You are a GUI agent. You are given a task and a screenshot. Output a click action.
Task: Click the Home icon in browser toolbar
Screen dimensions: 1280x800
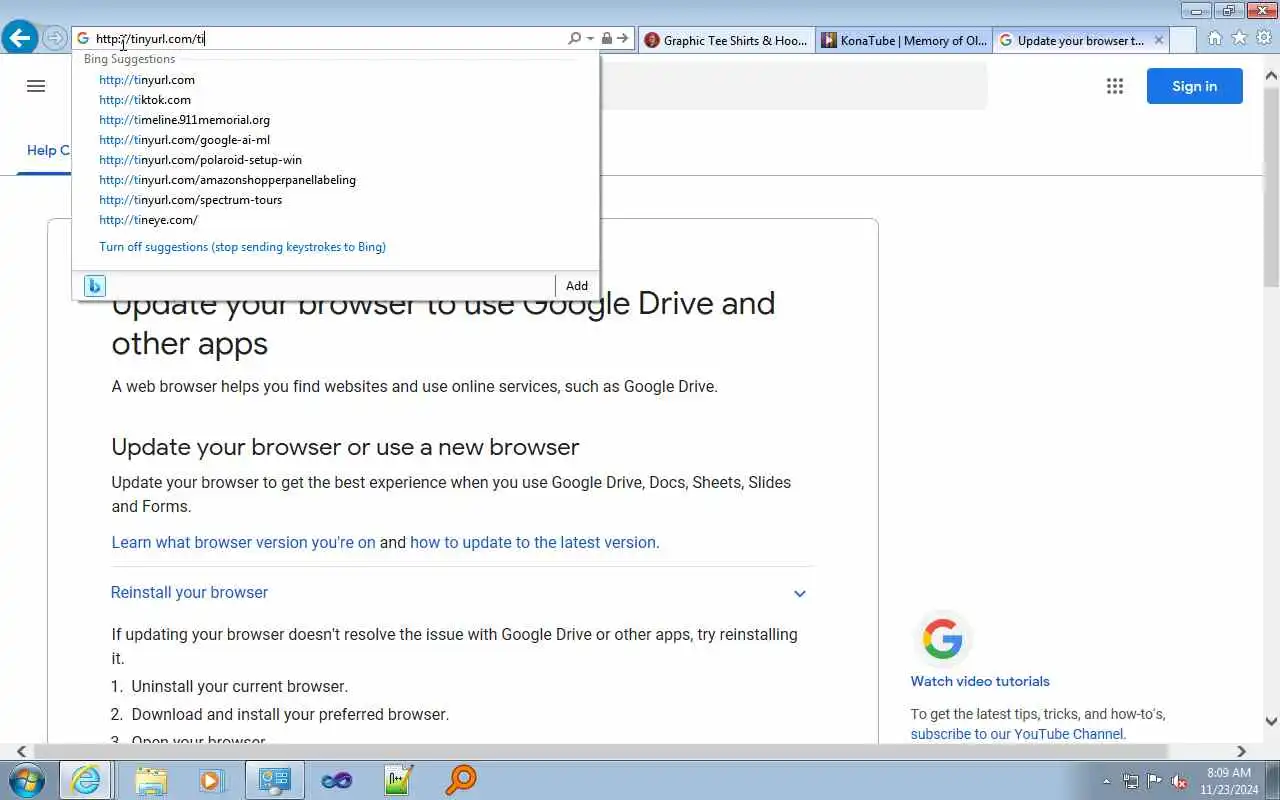point(1214,38)
